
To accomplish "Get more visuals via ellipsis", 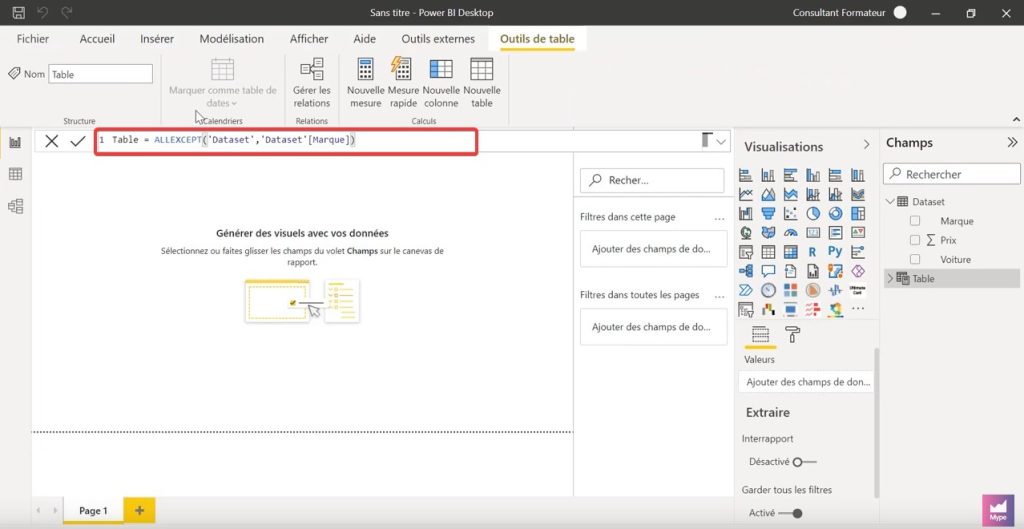I will 857,308.
